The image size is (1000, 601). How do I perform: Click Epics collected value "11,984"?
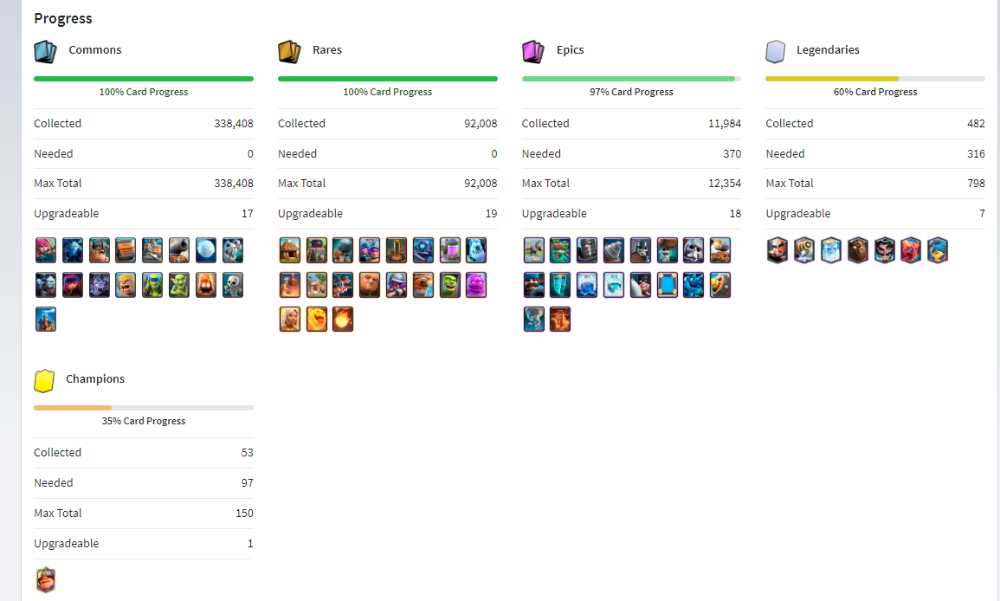coord(724,123)
